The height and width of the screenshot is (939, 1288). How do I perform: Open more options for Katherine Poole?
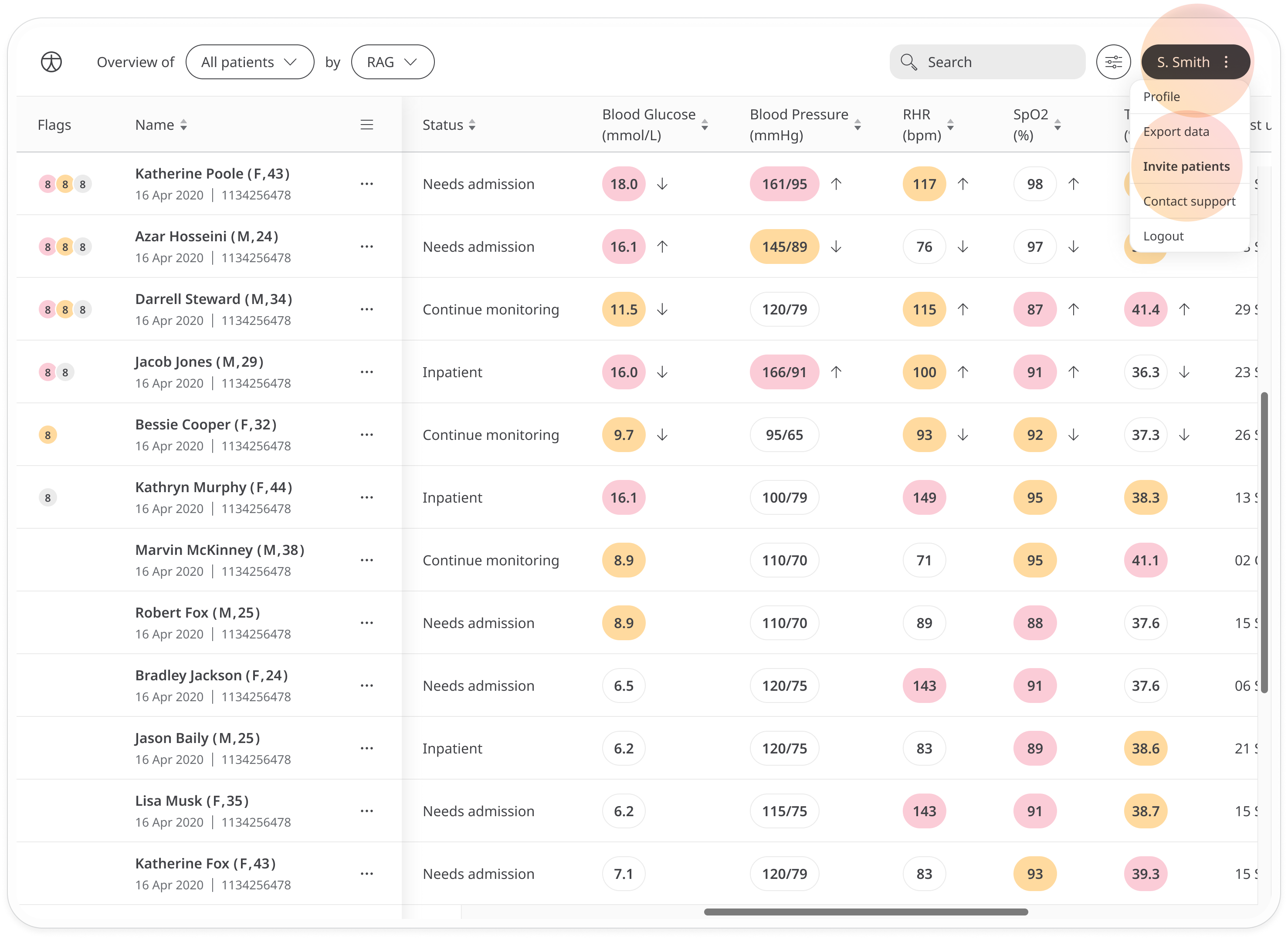tap(367, 184)
